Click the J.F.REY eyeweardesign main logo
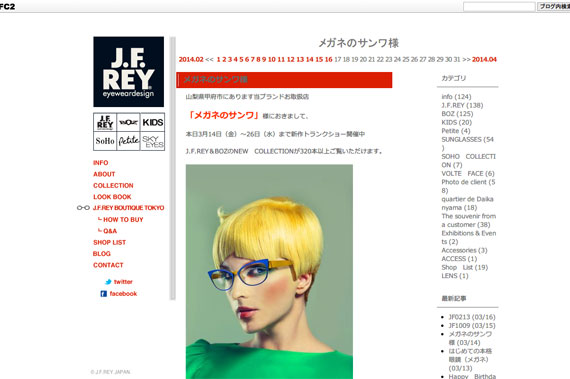This screenshot has height=379, width=570. (128, 72)
